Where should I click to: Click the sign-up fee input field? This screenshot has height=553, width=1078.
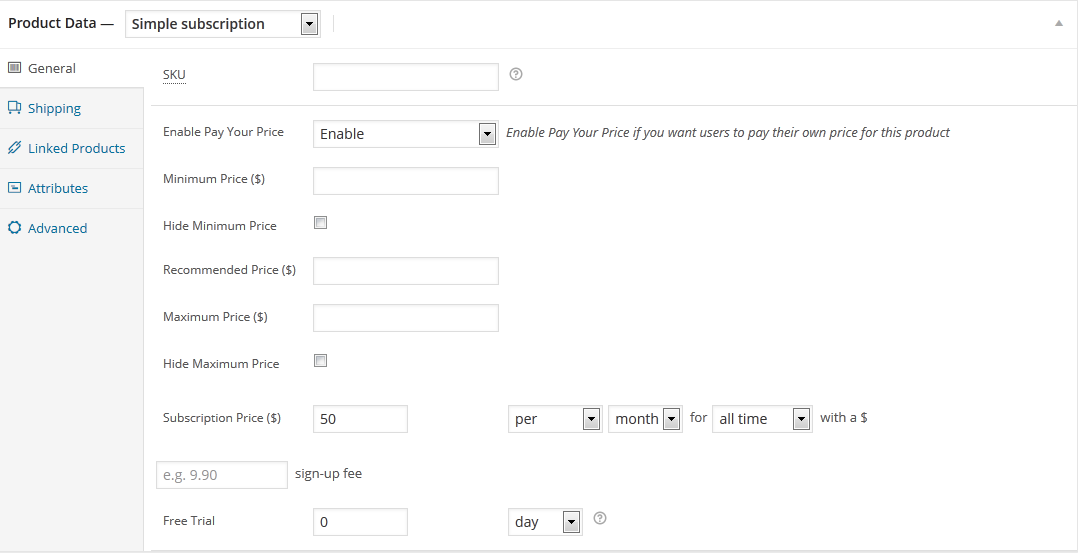tap(222, 475)
